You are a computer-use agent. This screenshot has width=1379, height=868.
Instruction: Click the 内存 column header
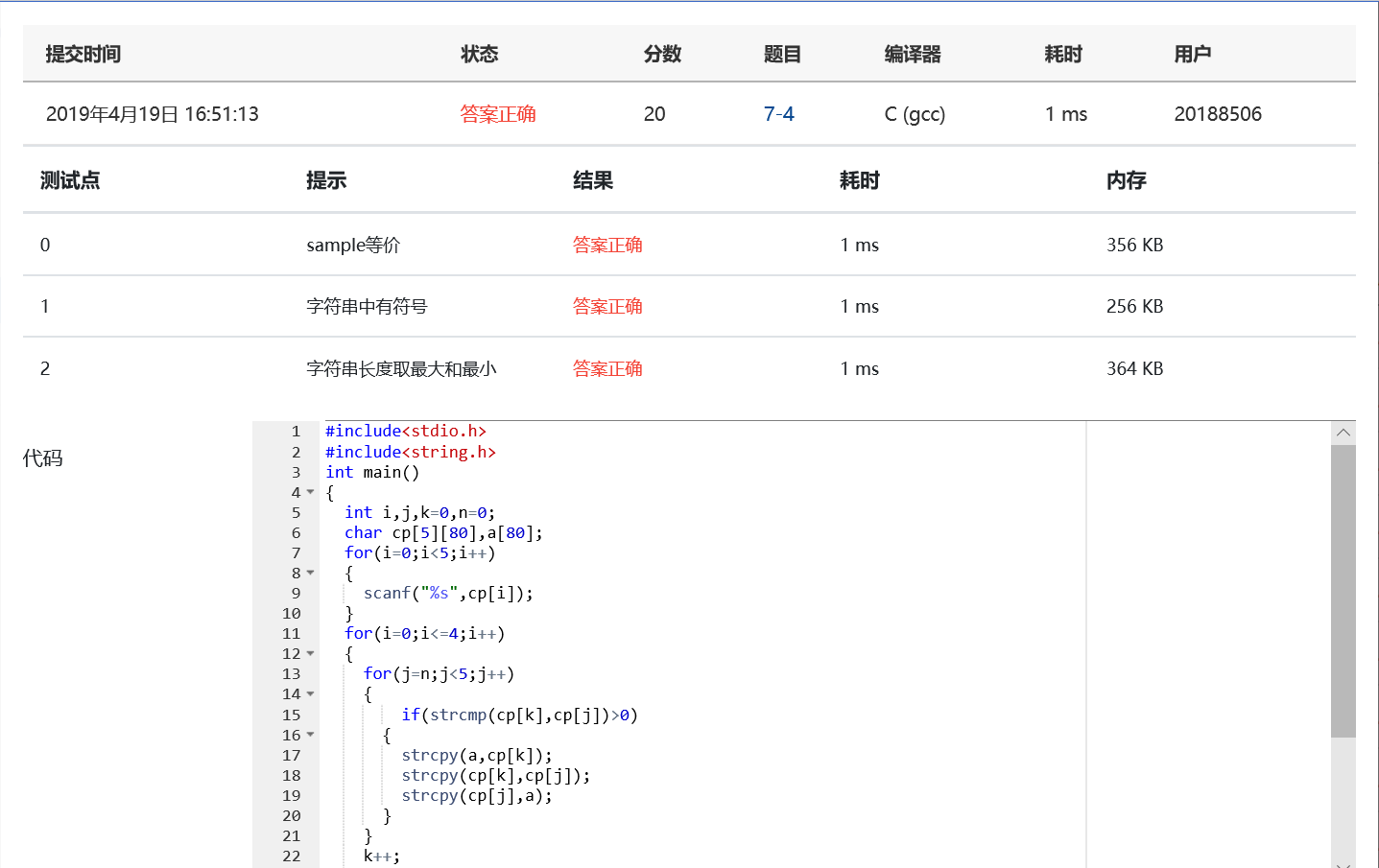pos(1127,180)
